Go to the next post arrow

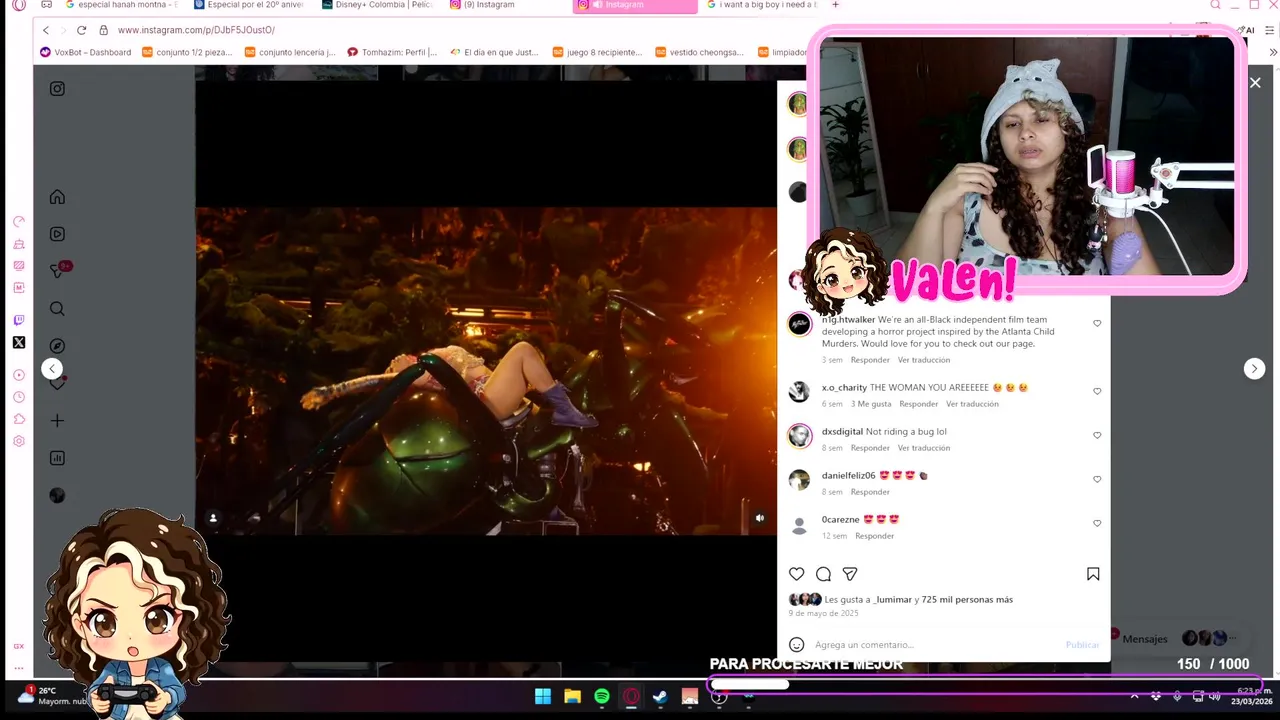(1254, 369)
